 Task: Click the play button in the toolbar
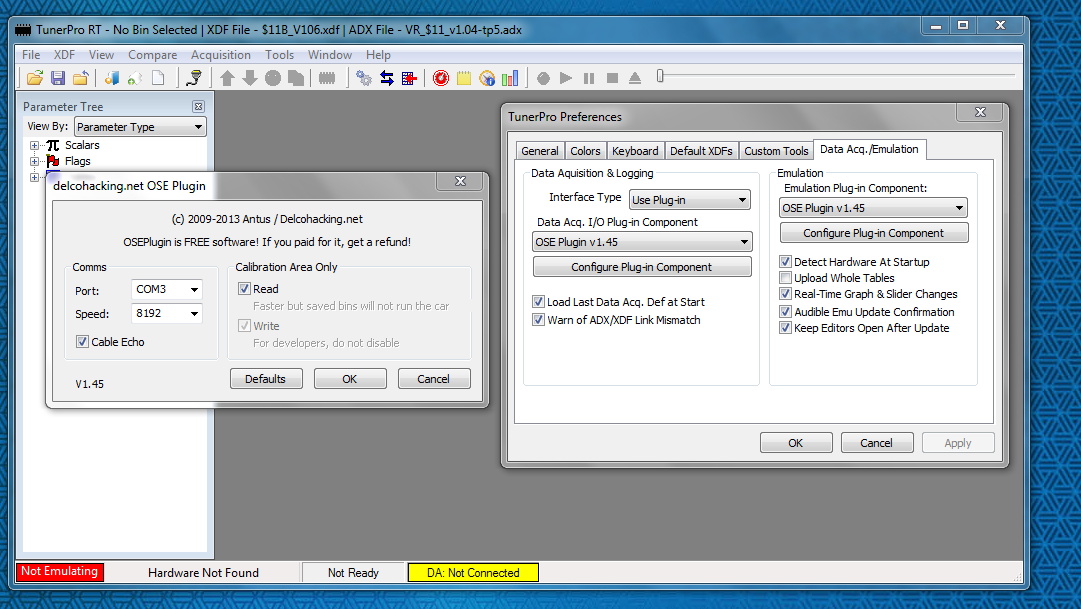click(x=566, y=78)
